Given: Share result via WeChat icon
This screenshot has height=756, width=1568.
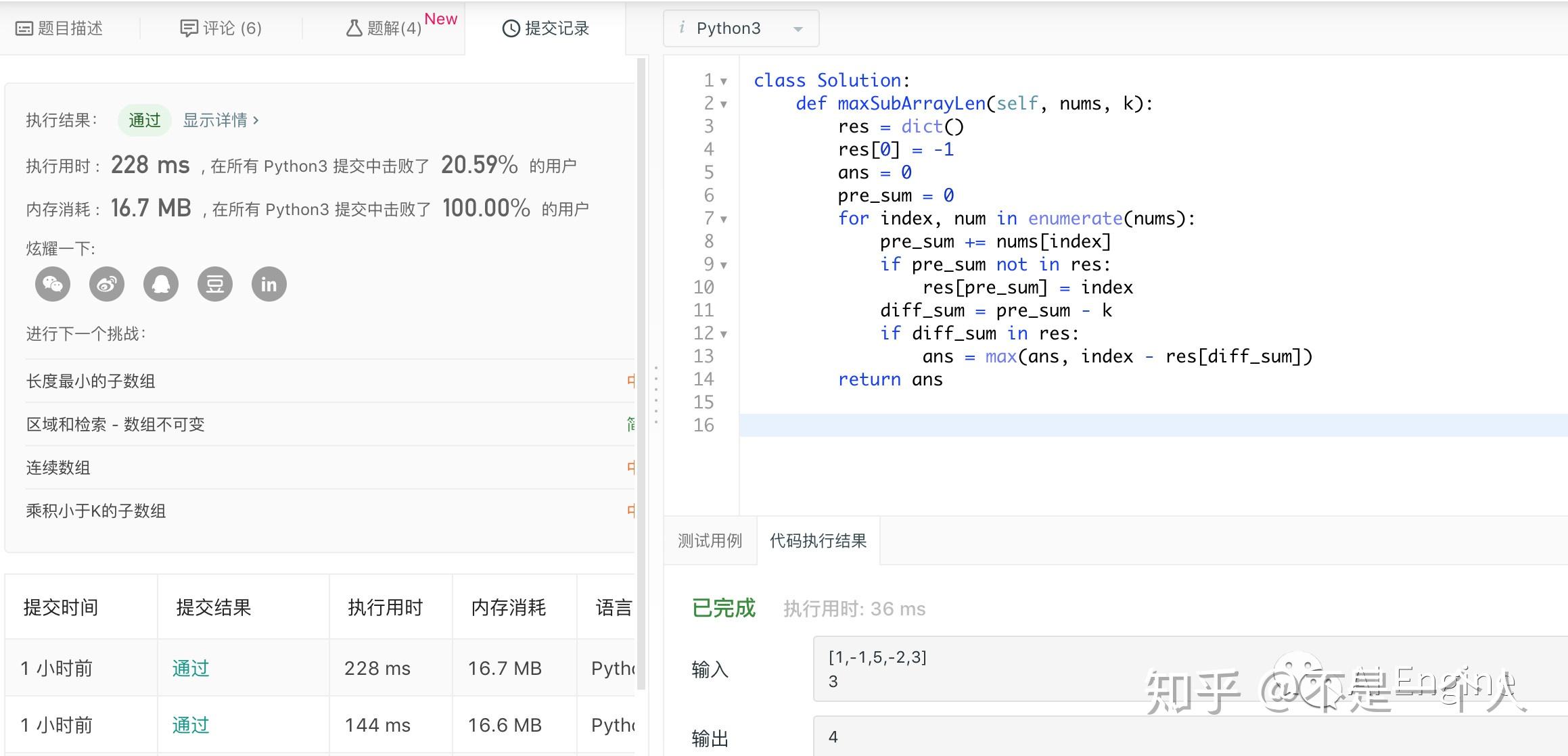Looking at the screenshot, I should 53,284.
